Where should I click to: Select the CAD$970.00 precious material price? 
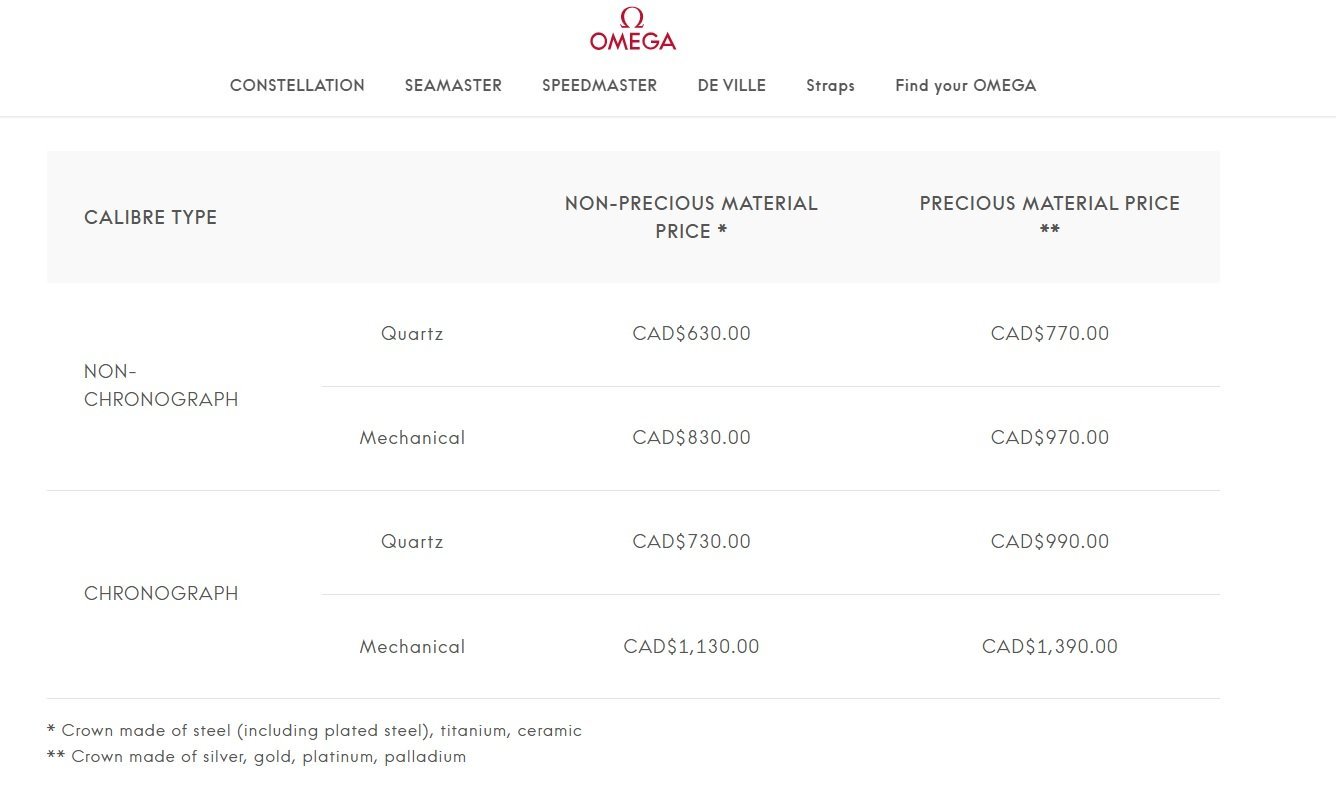point(1049,438)
